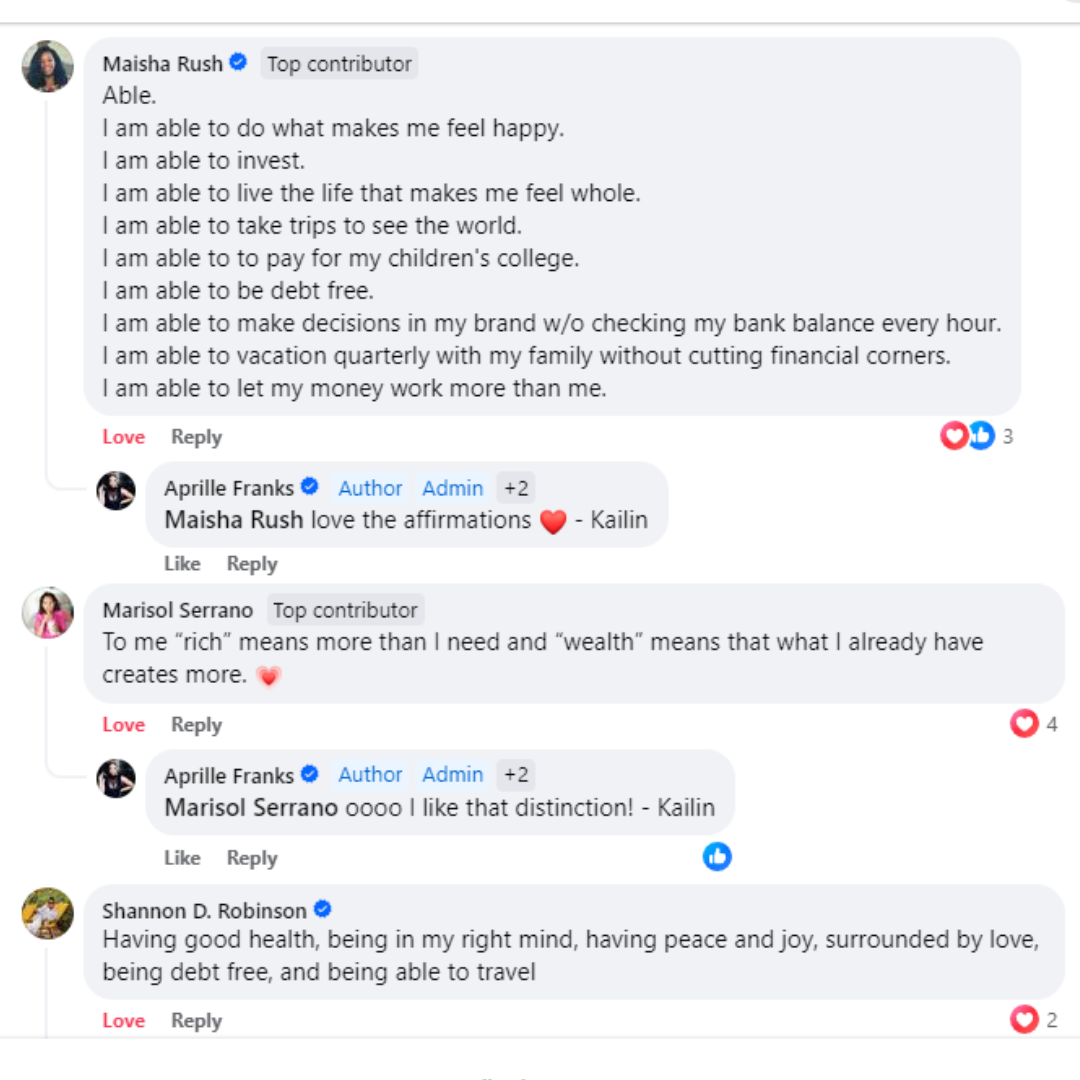Toggle Like on reply to Marisol Serrano

(x=182, y=858)
